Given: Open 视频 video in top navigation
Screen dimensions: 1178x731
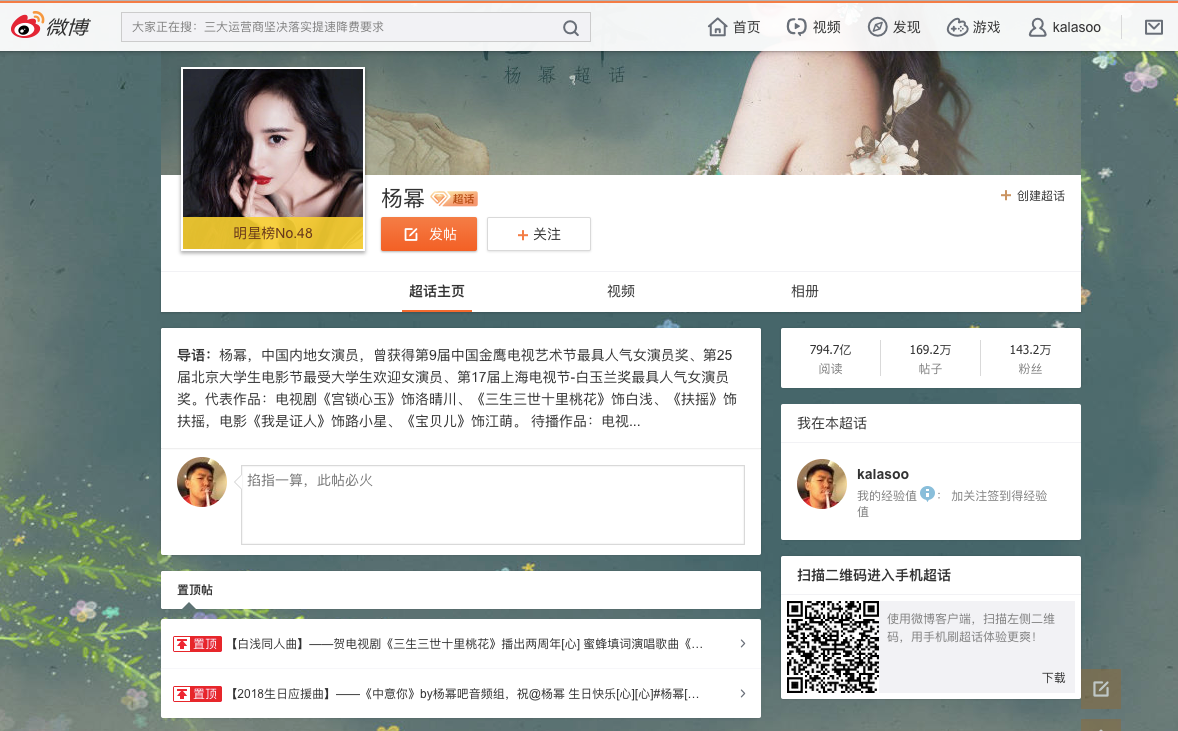Looking at the screenshot, I should [814, 27].
